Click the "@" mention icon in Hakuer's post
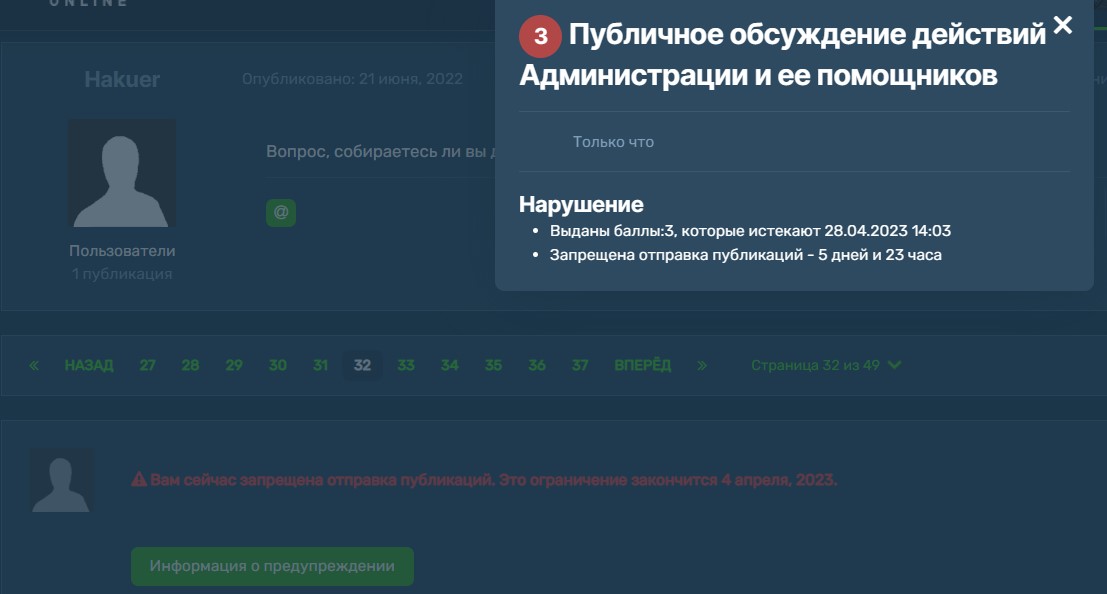1107x594 pixels. click(281, 211)
